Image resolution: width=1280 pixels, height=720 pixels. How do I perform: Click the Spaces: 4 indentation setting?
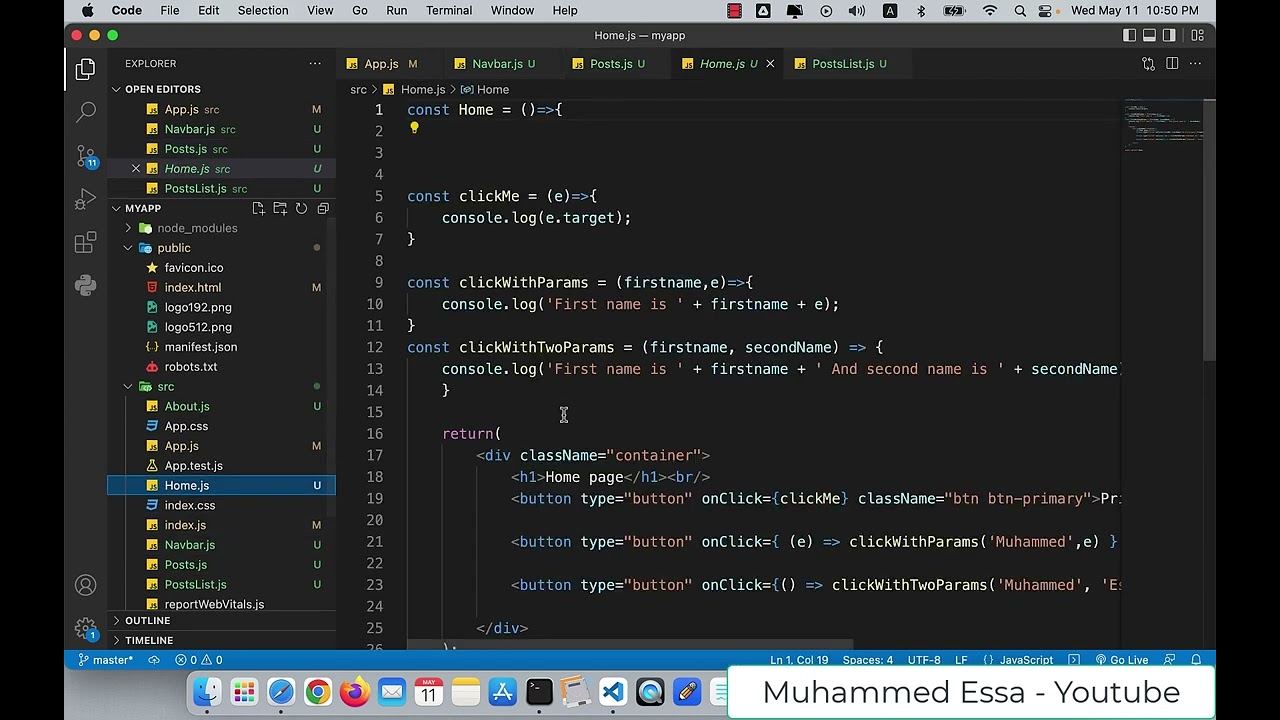click(x=868, y=660)
